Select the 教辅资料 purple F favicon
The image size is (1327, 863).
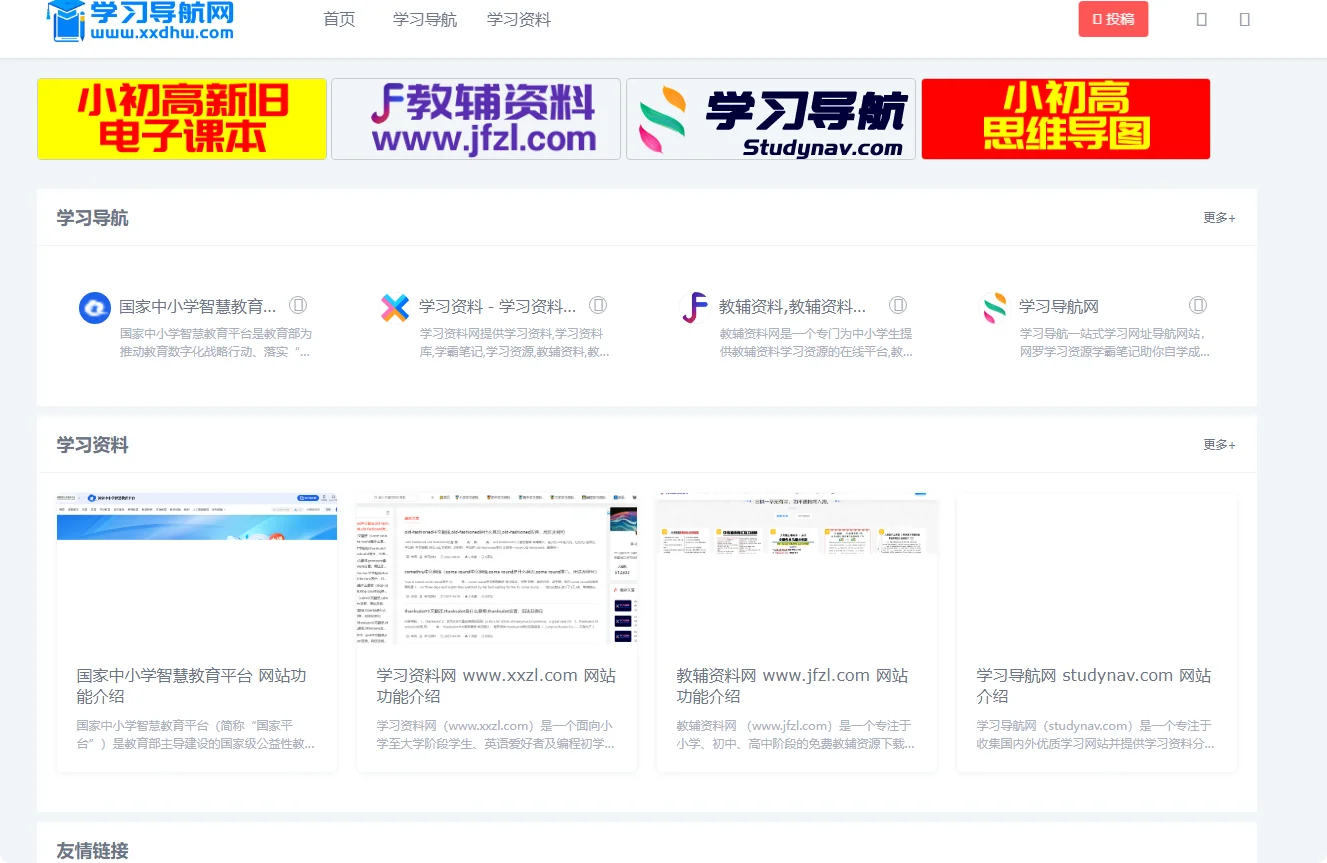(694, 308)
